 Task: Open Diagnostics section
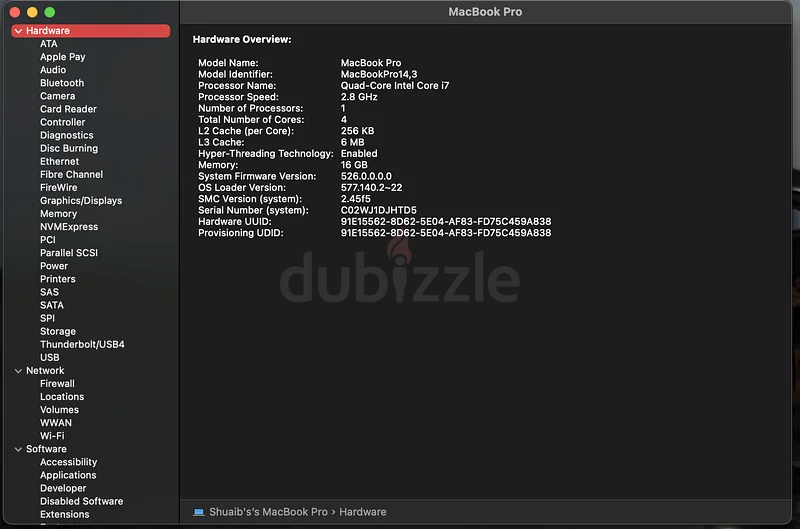tap(67, 135)
